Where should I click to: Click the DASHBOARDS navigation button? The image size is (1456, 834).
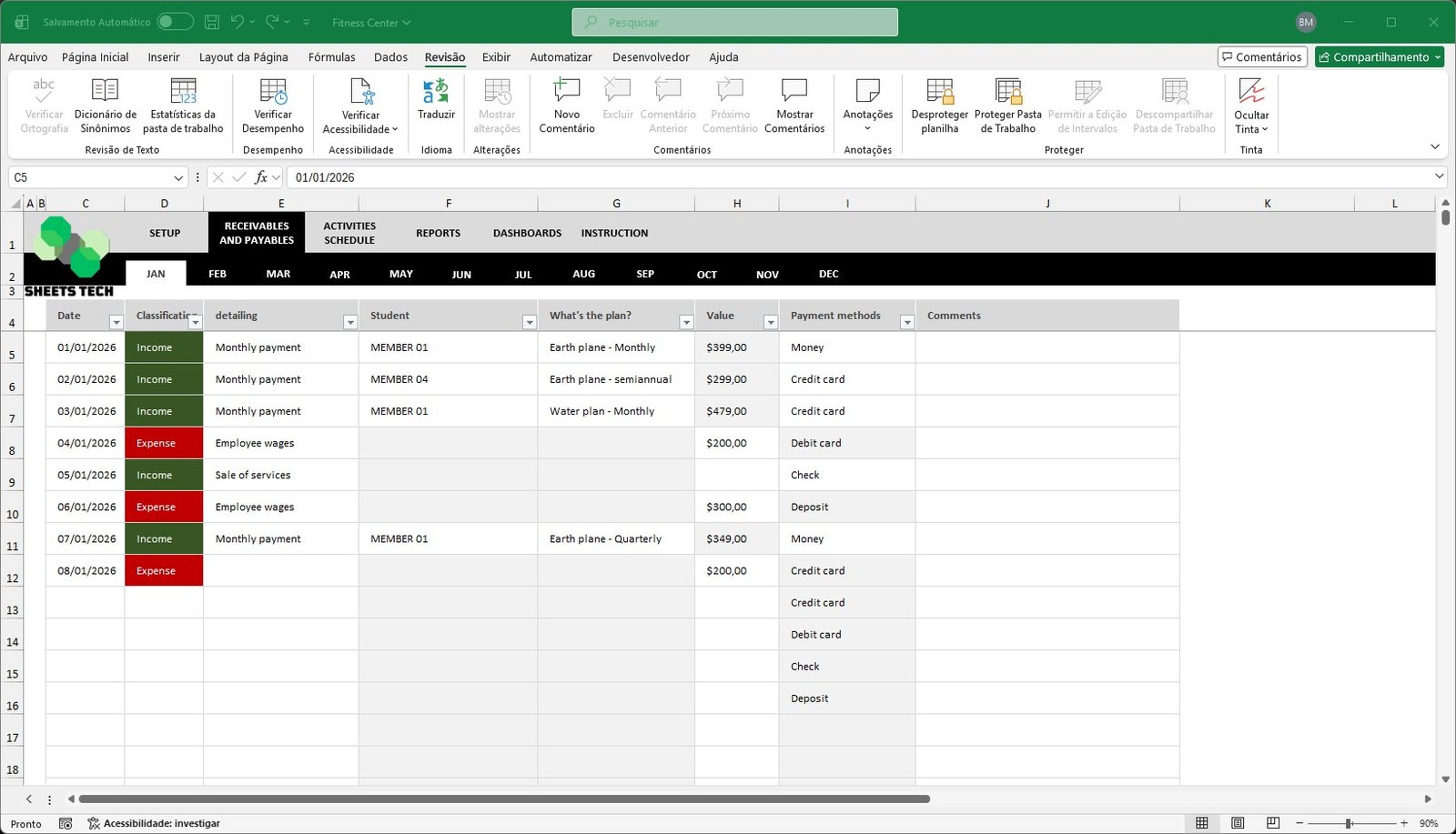[x=527, y=234]
